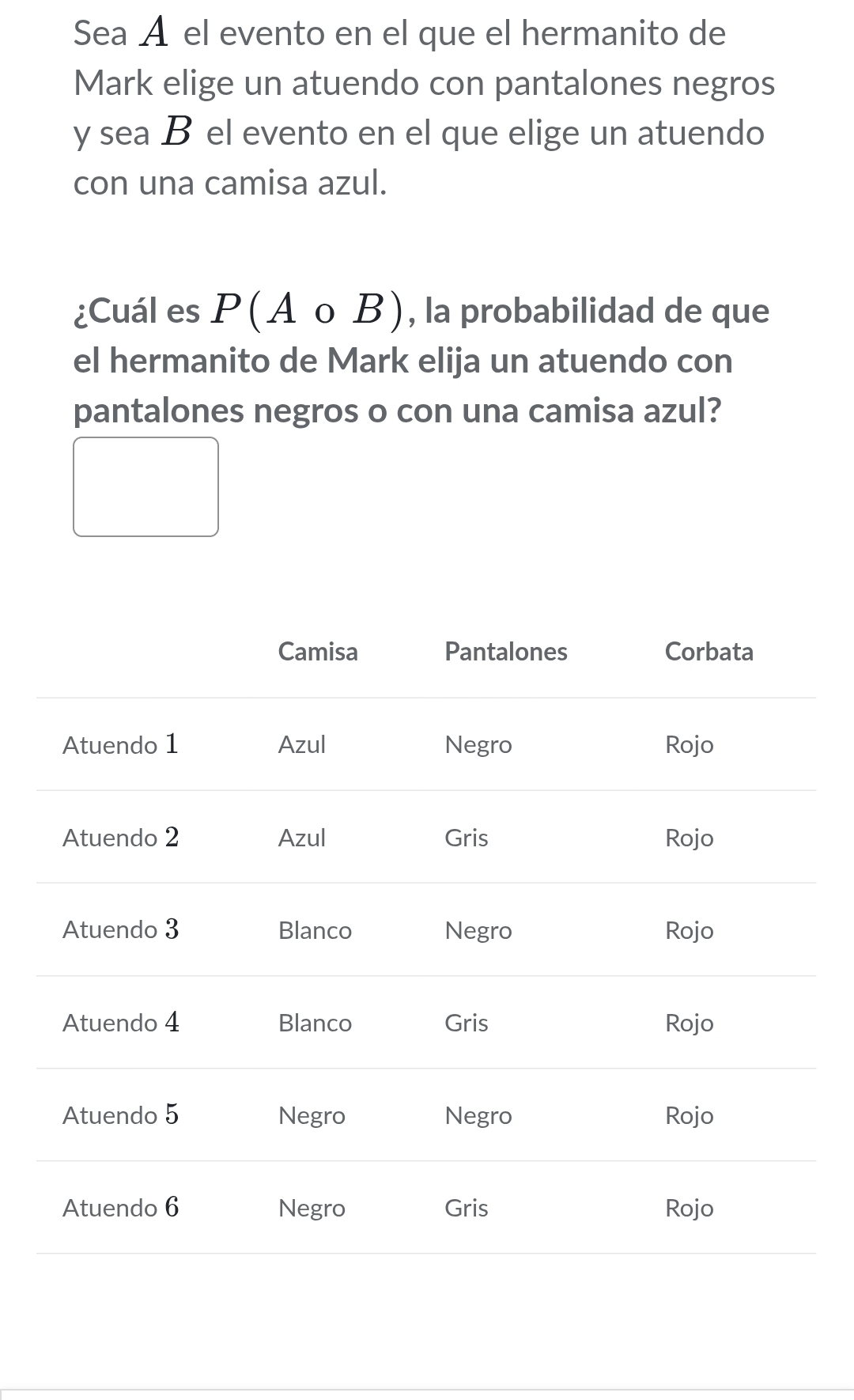Select the Atuendo 5 row label

tap(121, 1115)
